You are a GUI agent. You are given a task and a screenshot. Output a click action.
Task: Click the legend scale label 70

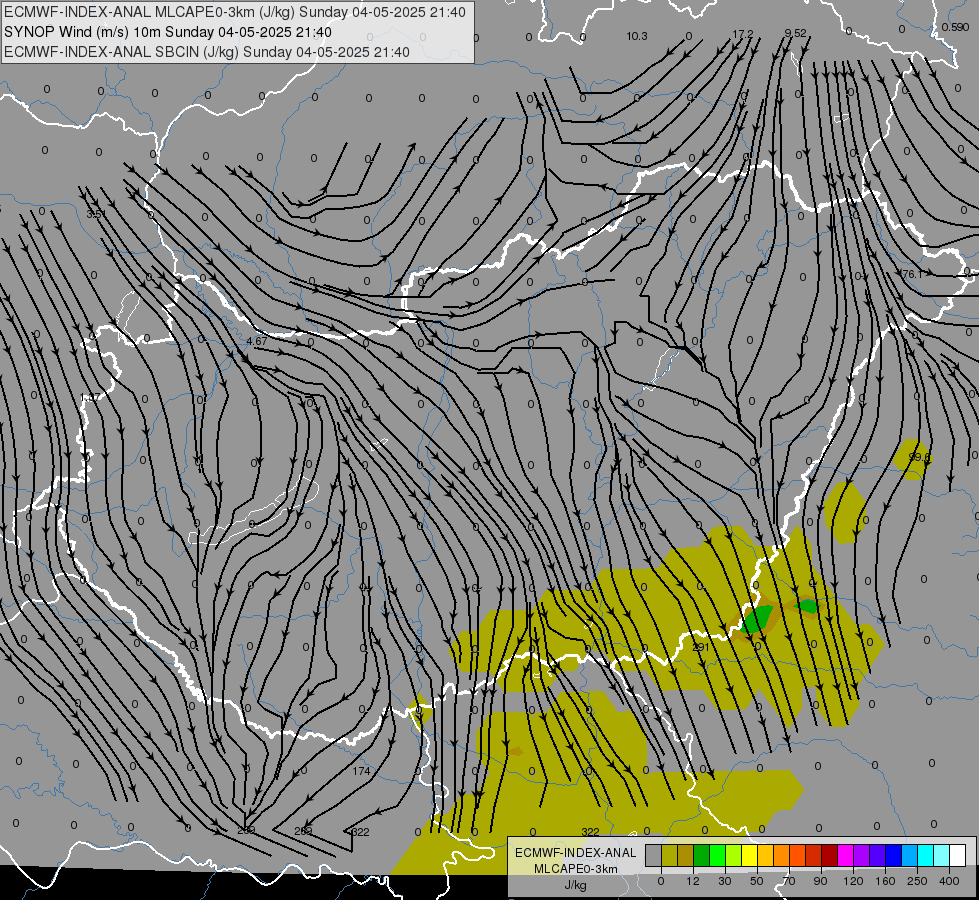(x=789, y=881)
